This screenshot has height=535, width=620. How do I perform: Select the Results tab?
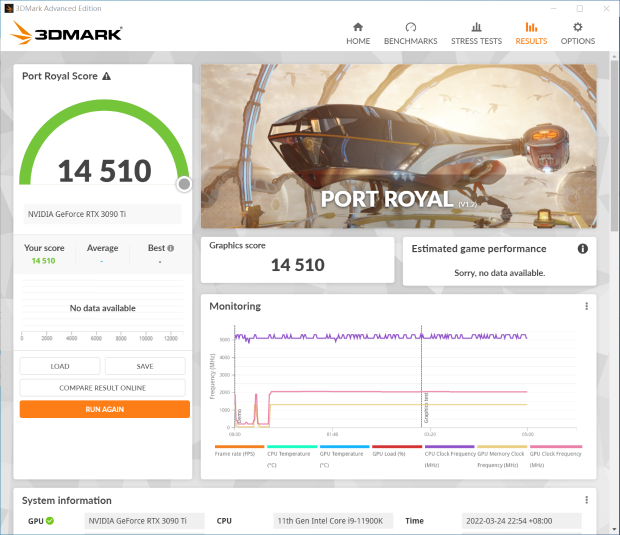coord(531,34)
